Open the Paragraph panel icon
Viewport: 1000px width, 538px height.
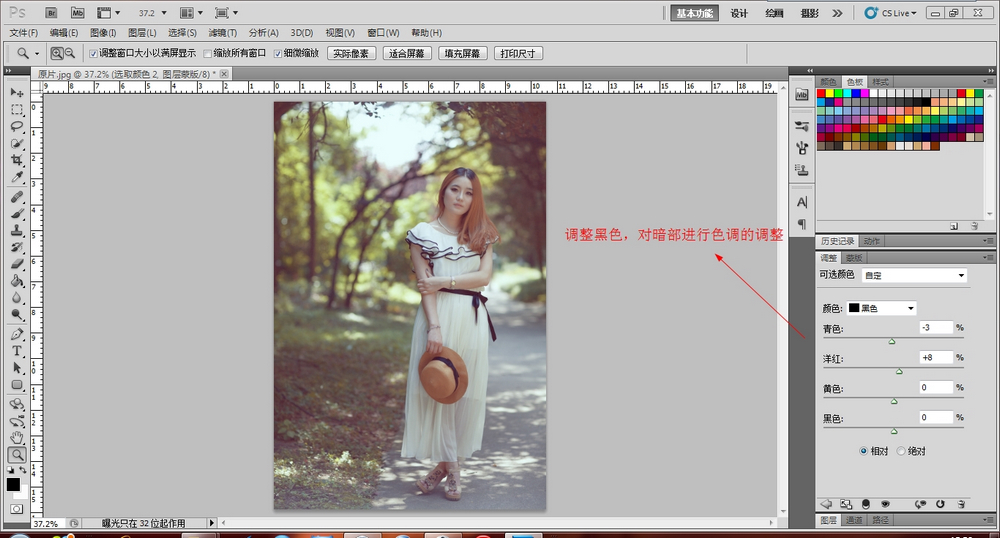coord(802,224)
